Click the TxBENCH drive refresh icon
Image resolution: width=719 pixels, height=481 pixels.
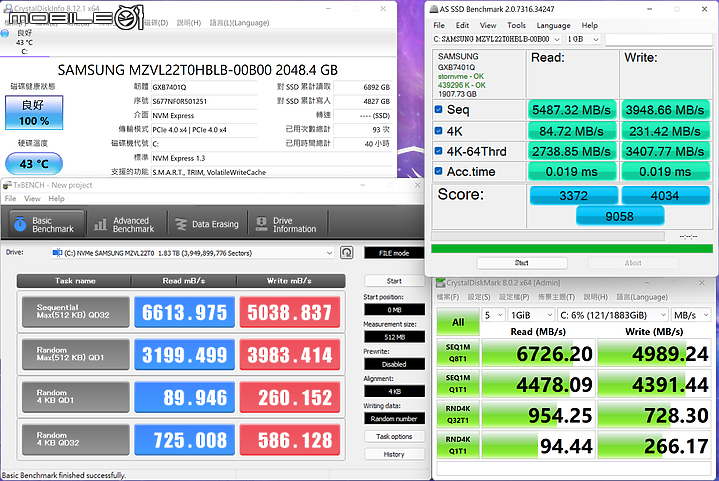347,253
